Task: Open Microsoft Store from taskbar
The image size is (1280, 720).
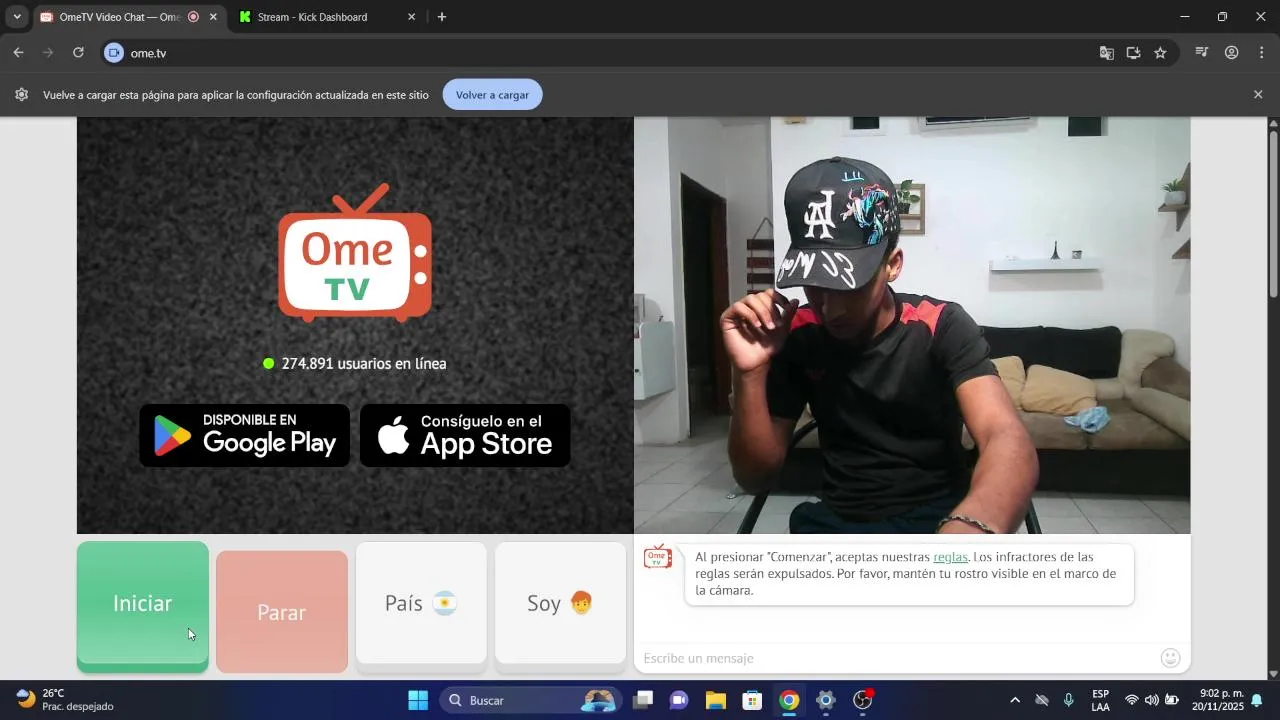Action: [752, 700]
